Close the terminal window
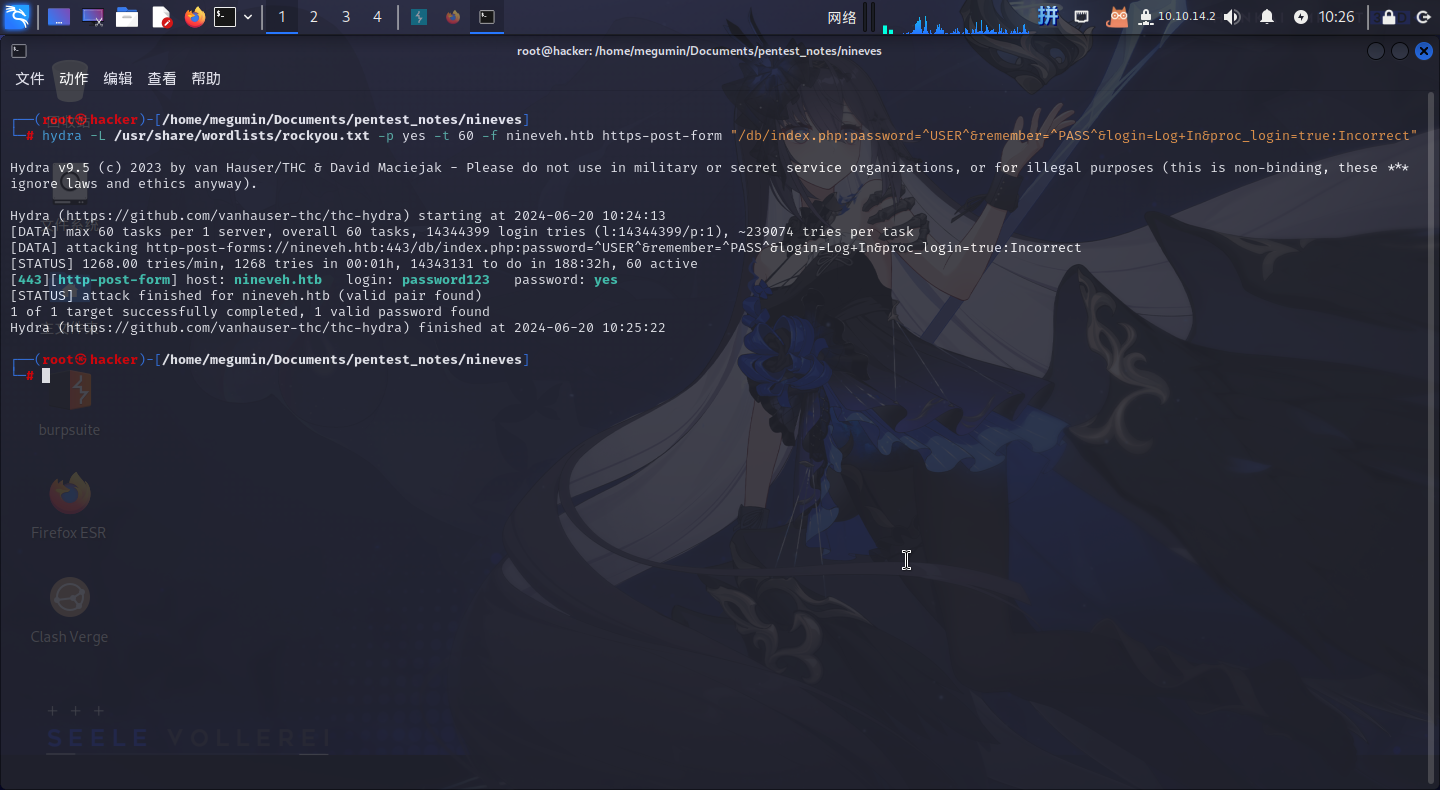This screenshot has height=790, width=1440. (x=1424, y=51)
